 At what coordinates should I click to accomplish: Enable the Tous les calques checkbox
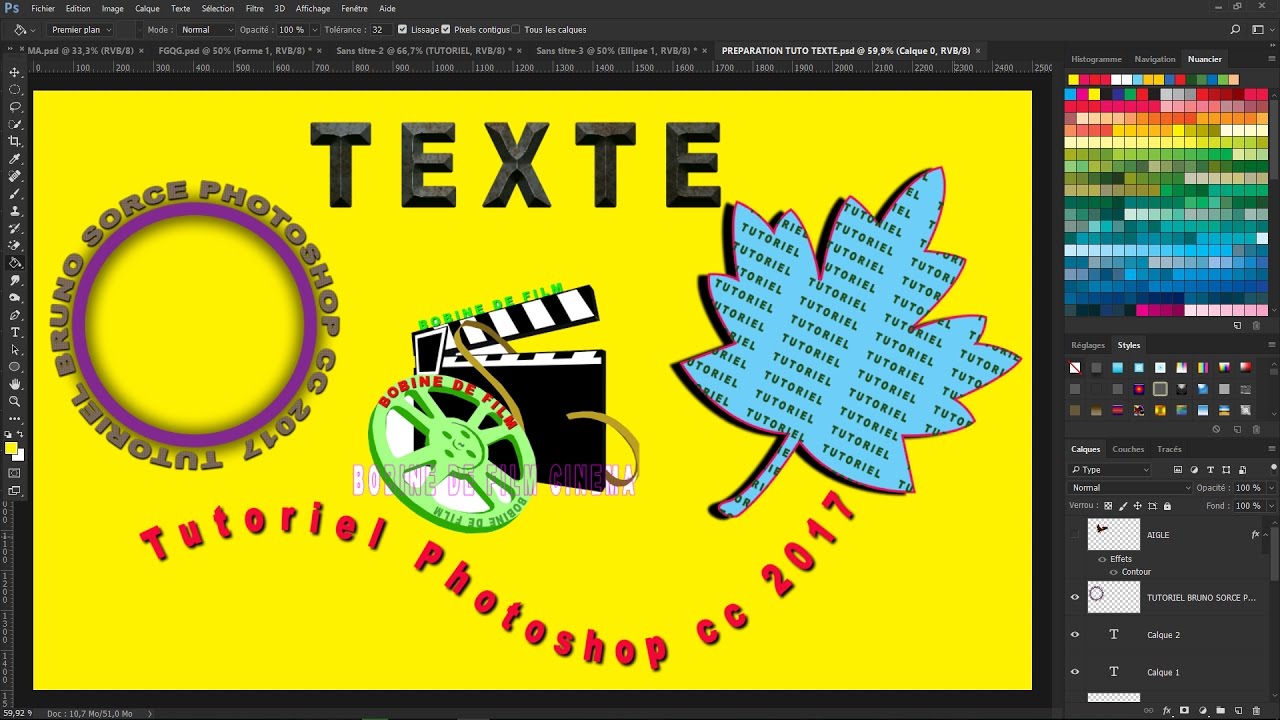(x=516, y=30)
